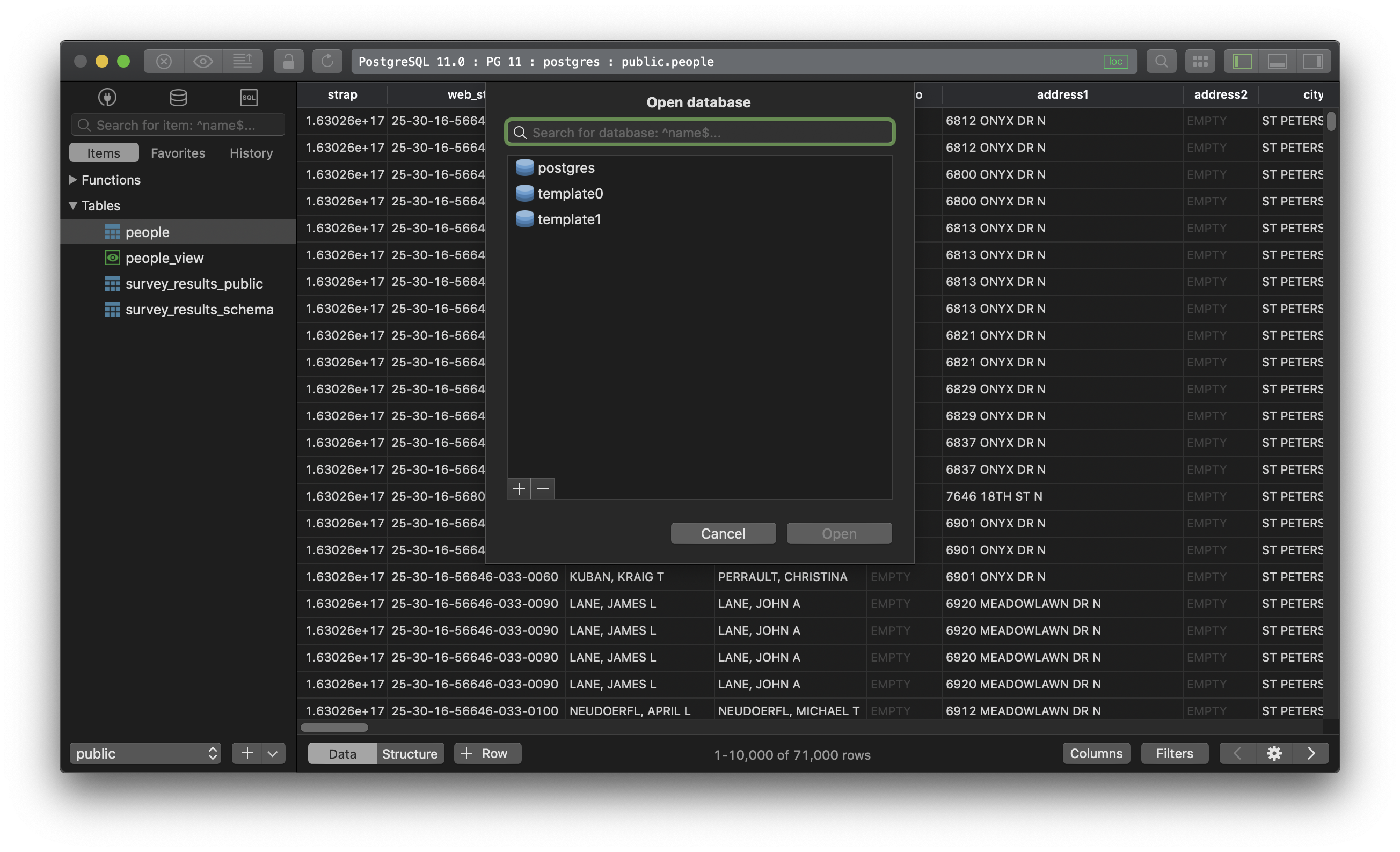Click the disconnect icon in the toolbar

tap(163, 61)
